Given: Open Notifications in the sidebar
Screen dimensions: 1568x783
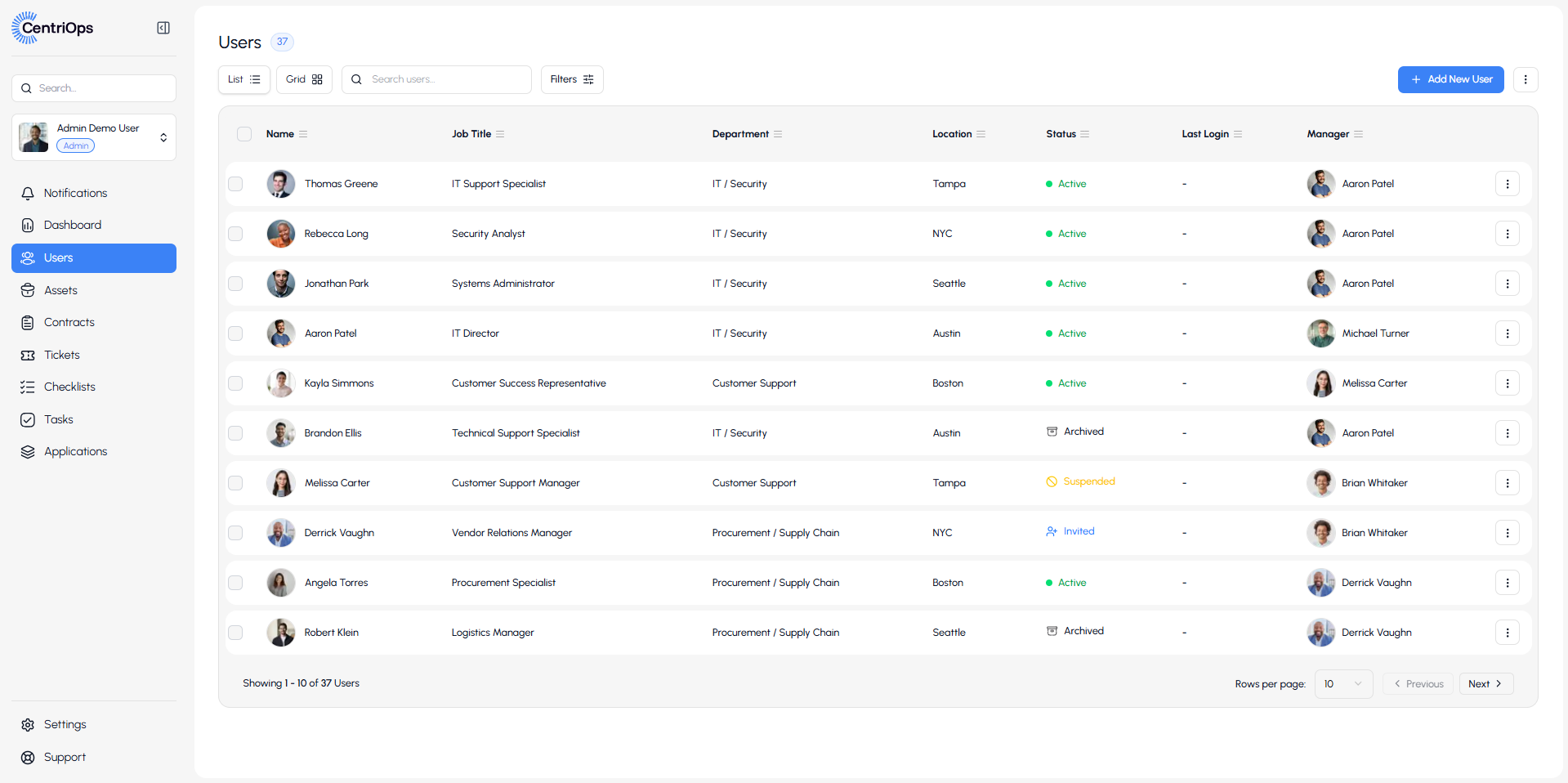Looking at the screenshot, I should (94, 193).
